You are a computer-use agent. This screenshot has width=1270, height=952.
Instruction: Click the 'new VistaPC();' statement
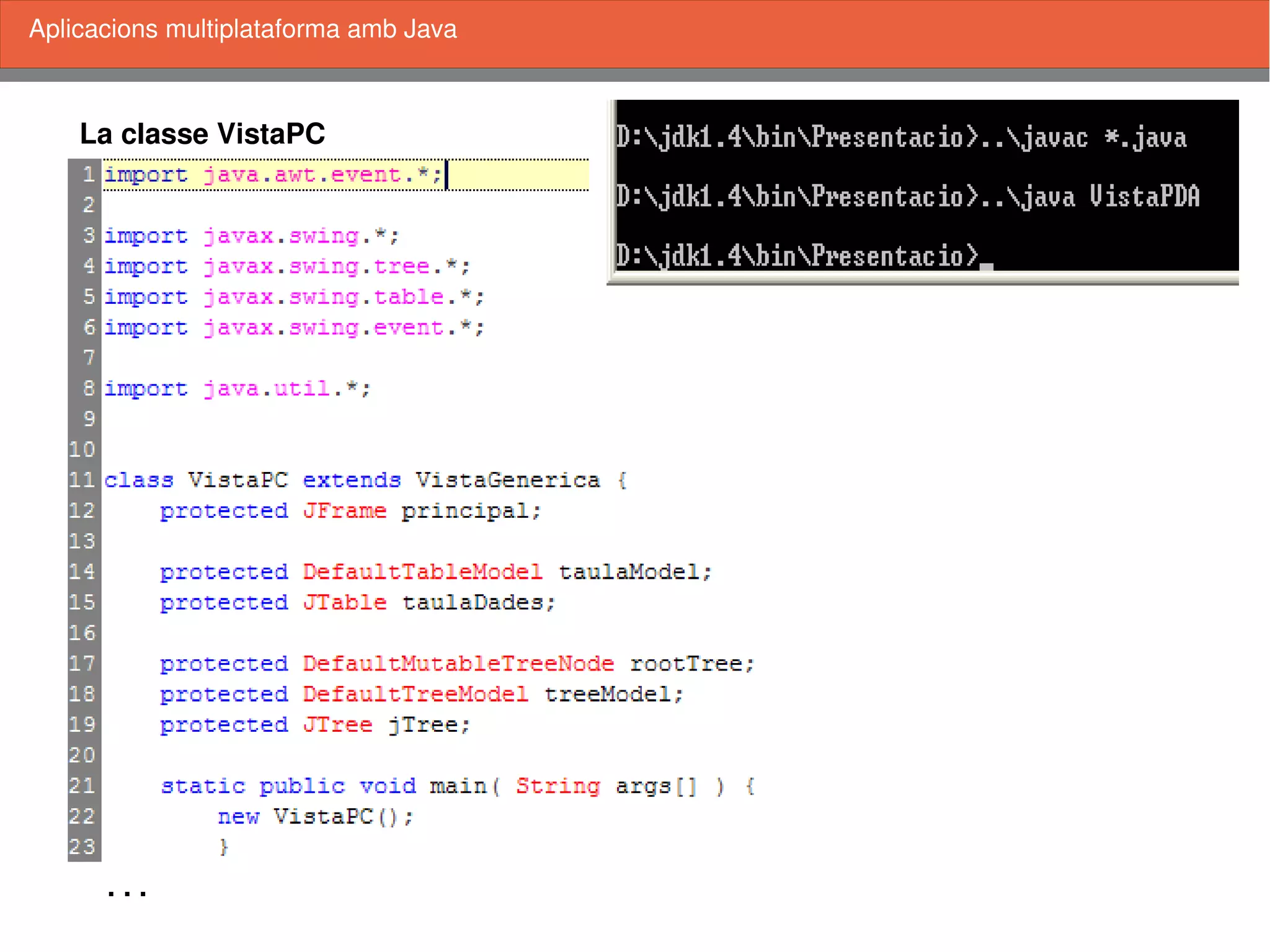(x=315, y=816)
